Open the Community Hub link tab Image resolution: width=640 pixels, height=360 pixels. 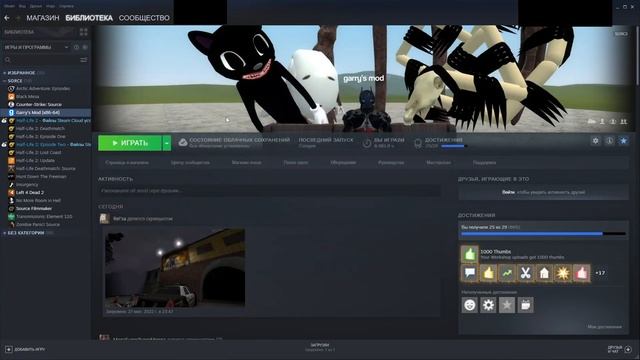190,162
